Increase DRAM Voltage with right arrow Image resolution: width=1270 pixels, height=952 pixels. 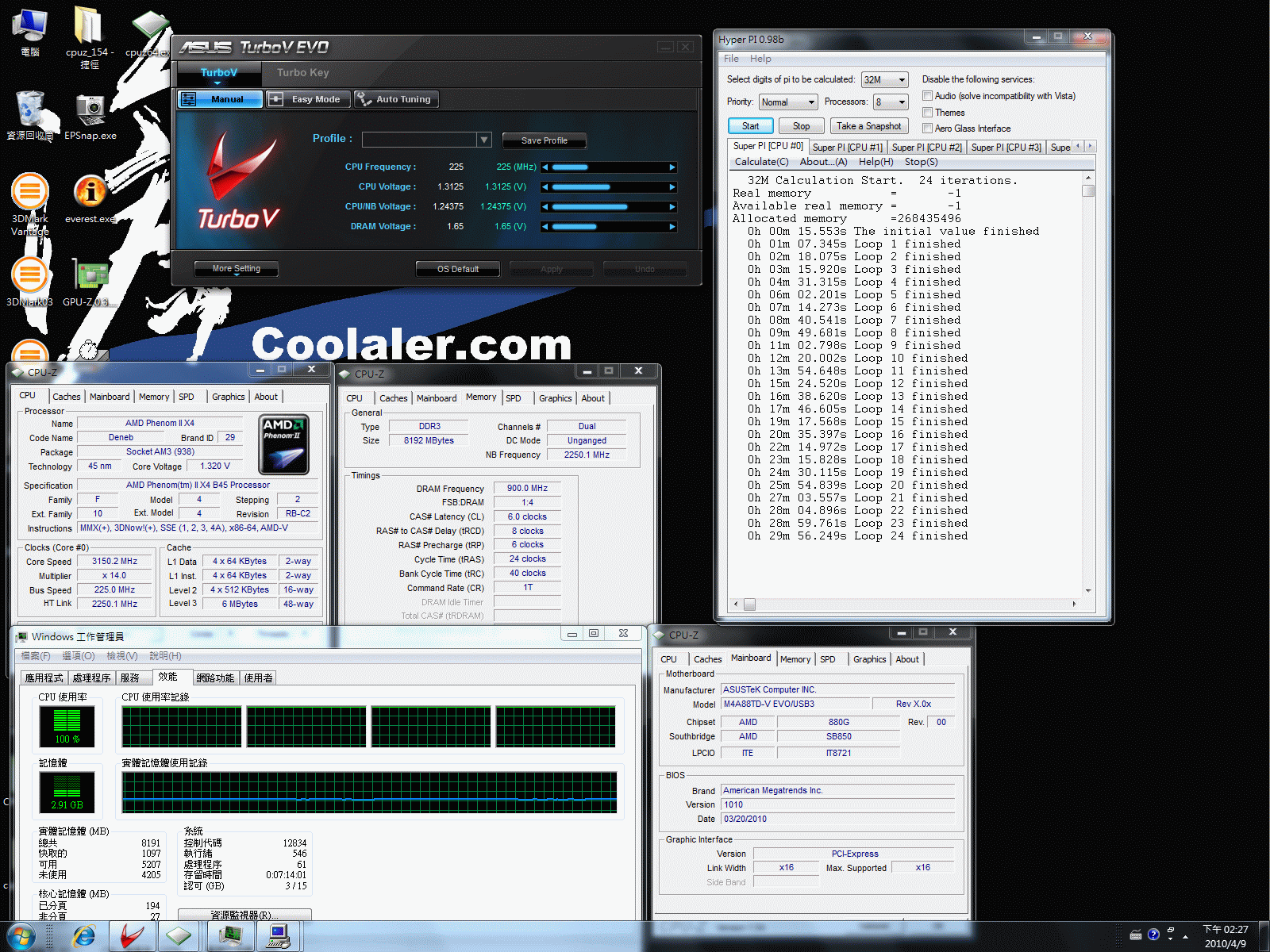click(672, 227)
